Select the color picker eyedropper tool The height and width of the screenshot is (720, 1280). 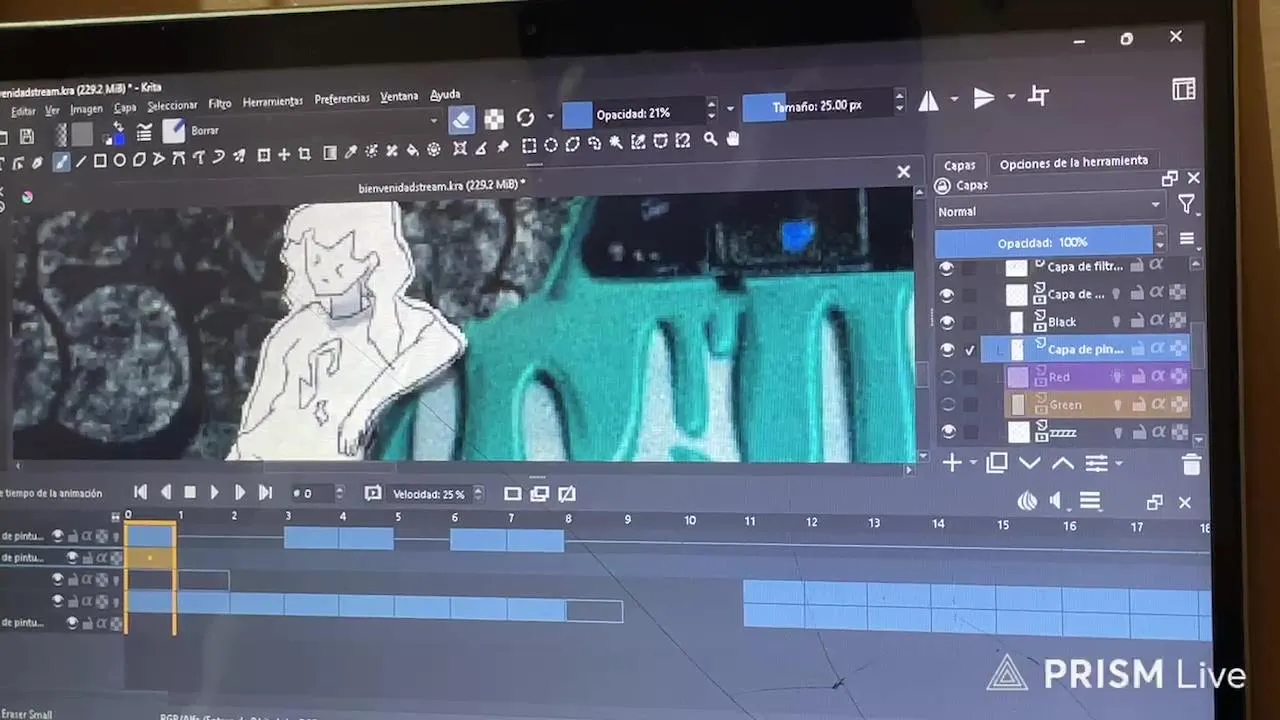coord(351,152)
